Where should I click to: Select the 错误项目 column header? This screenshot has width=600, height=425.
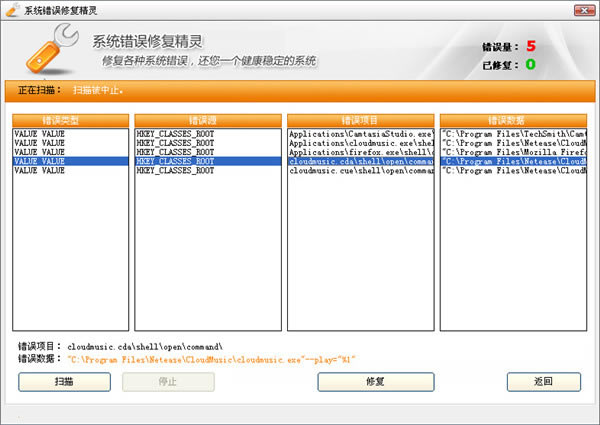point(360,120)
